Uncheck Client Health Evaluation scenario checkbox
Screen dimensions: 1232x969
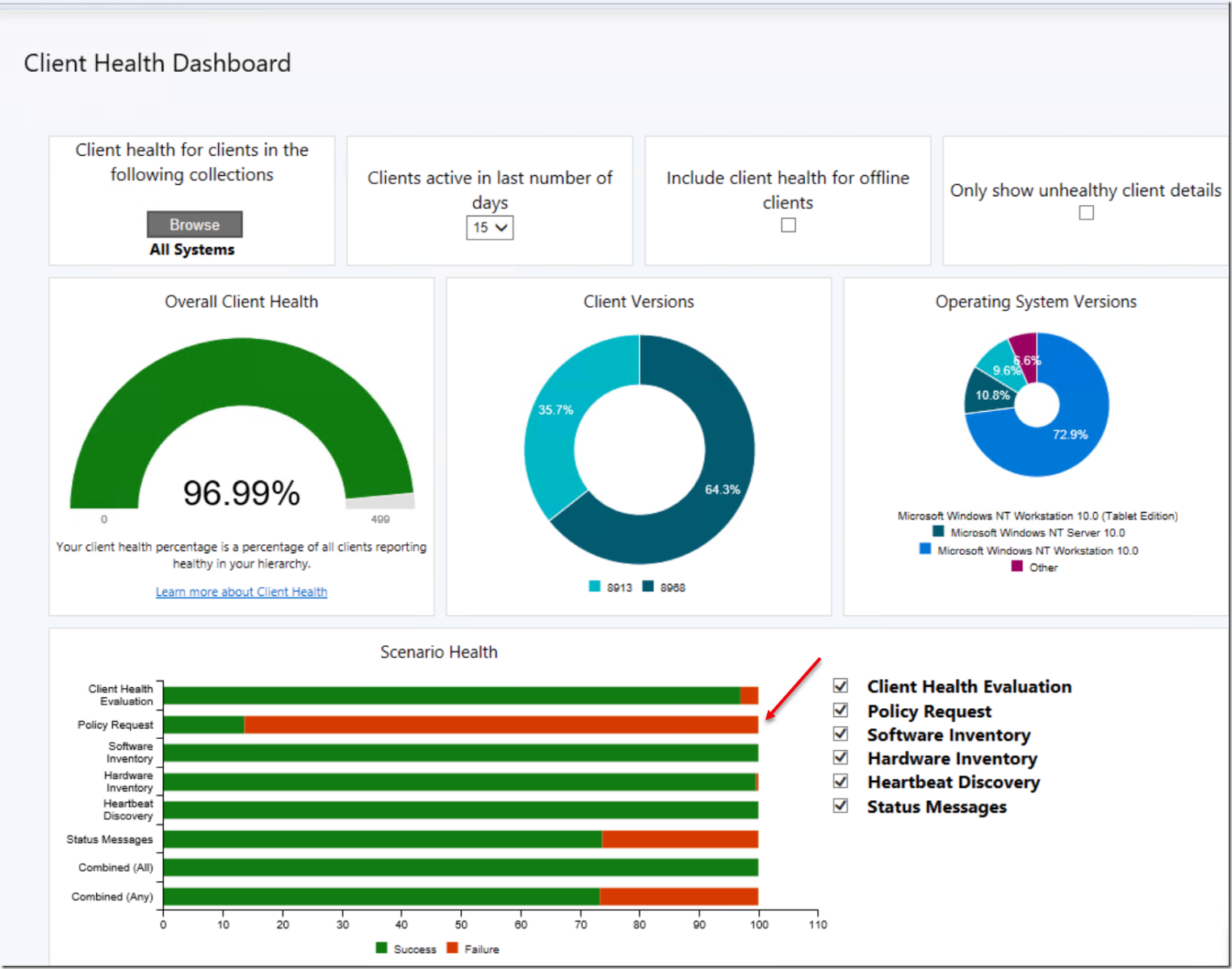[840, 686]
